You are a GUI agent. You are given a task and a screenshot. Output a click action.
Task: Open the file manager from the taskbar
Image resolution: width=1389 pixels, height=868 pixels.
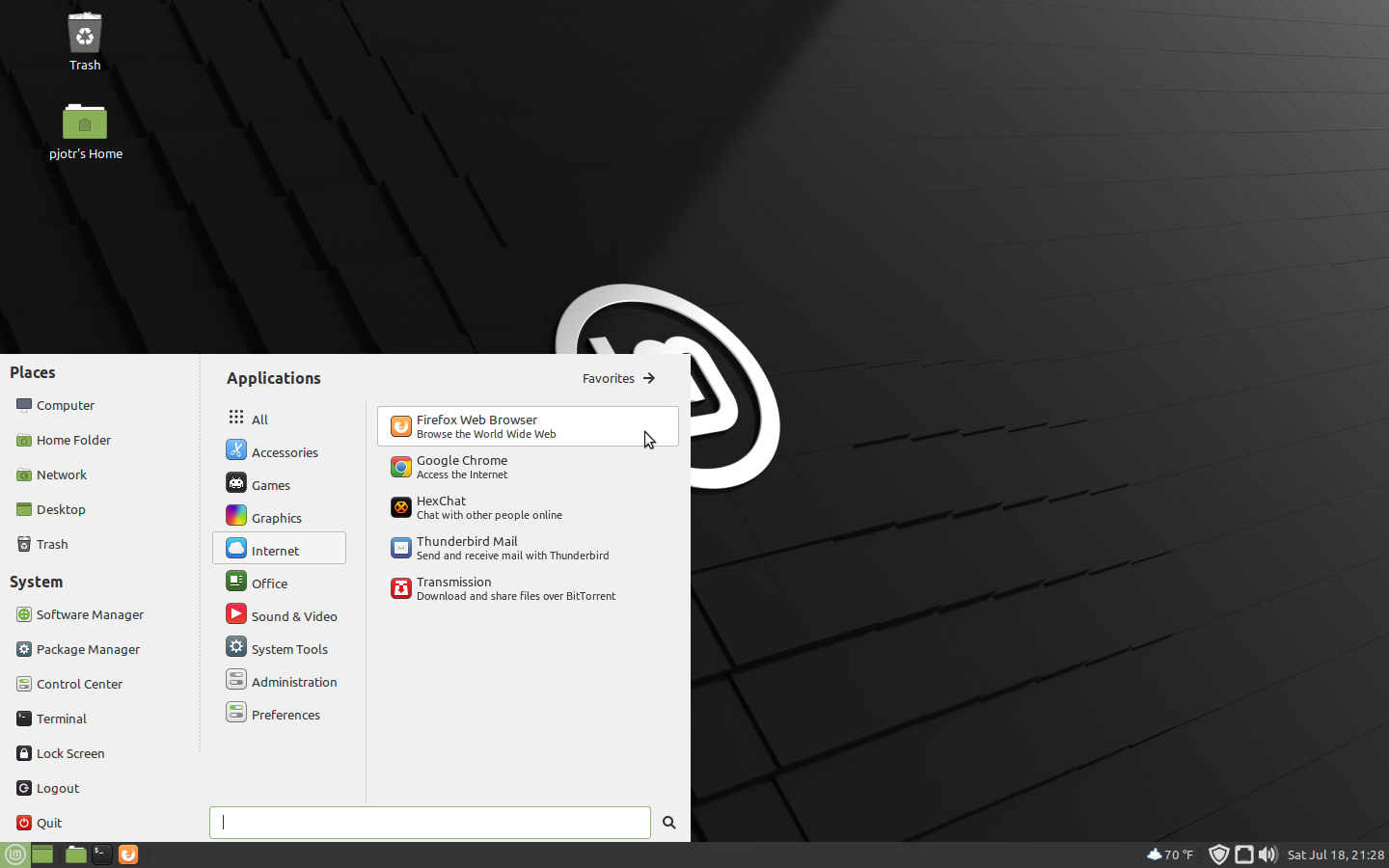[x=75, y=854]
